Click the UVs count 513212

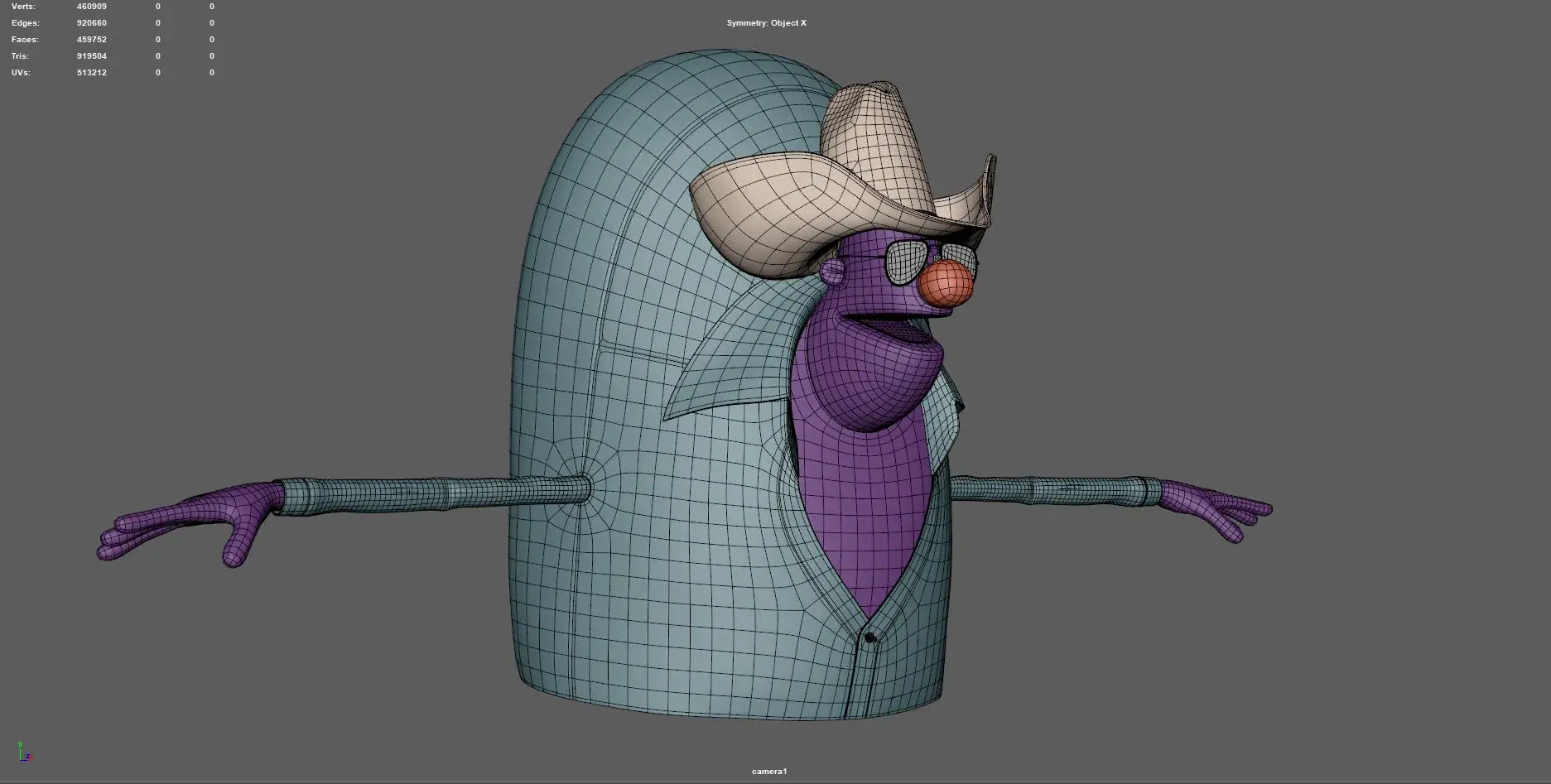click(x=91, y=73)
